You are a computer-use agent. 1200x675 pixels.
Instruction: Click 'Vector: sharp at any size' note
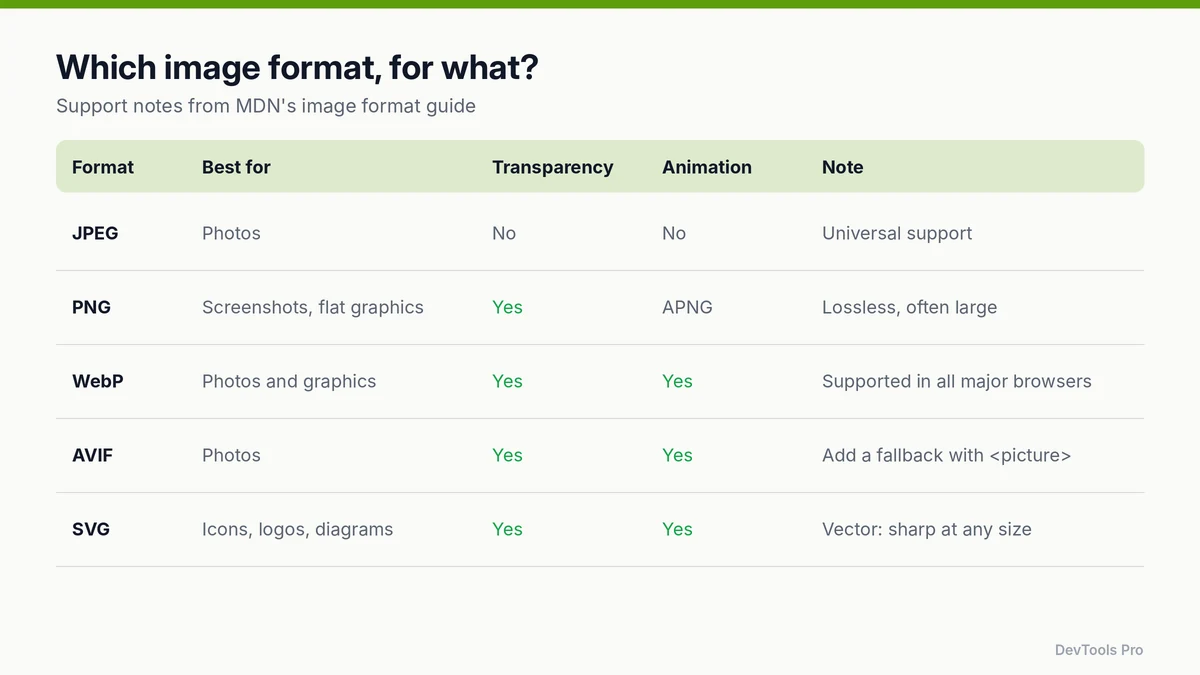tap(927, 529)
